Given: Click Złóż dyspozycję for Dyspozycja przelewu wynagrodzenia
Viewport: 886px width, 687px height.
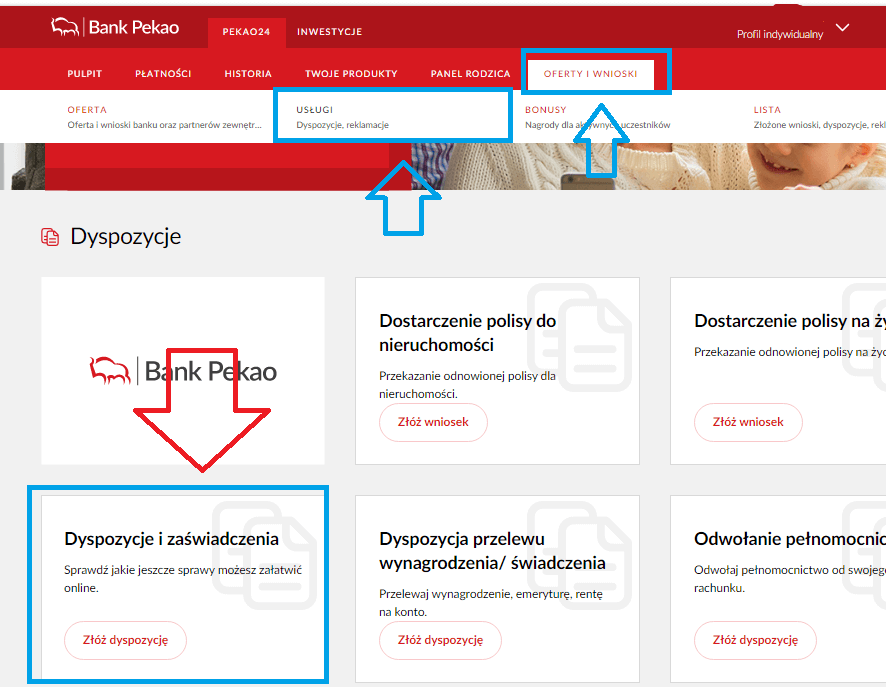Looking at the screenshot, I should click(x=440, y=640).
